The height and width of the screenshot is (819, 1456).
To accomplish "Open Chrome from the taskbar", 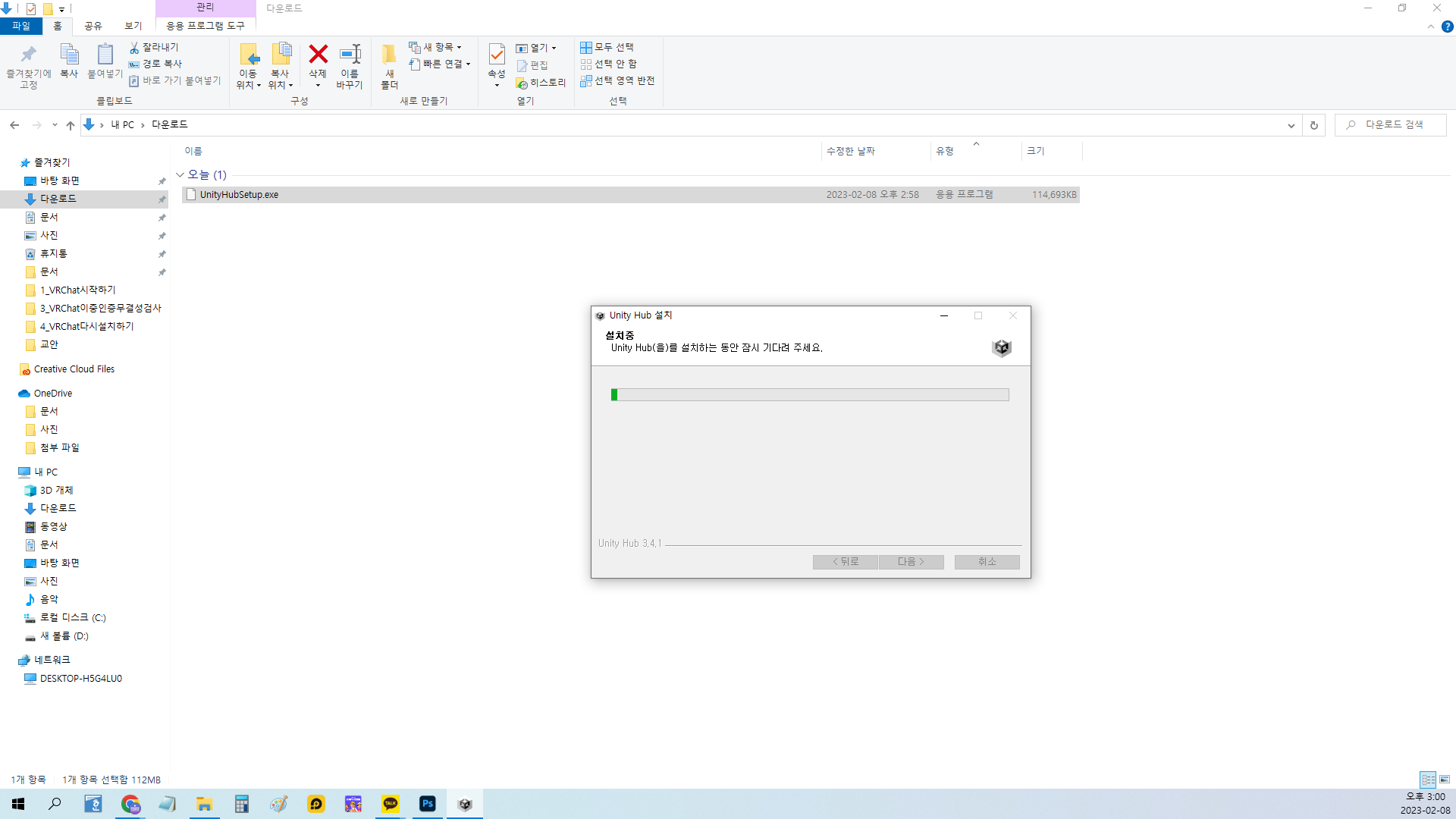I will point(130,804).
